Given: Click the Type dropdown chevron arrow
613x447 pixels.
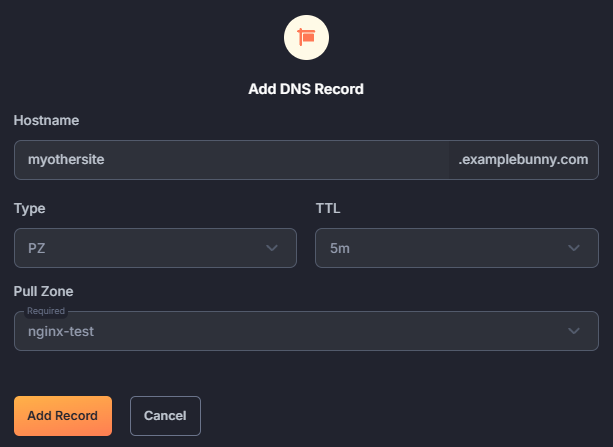Looking at the screenshot, I should (x=272, y=248).
